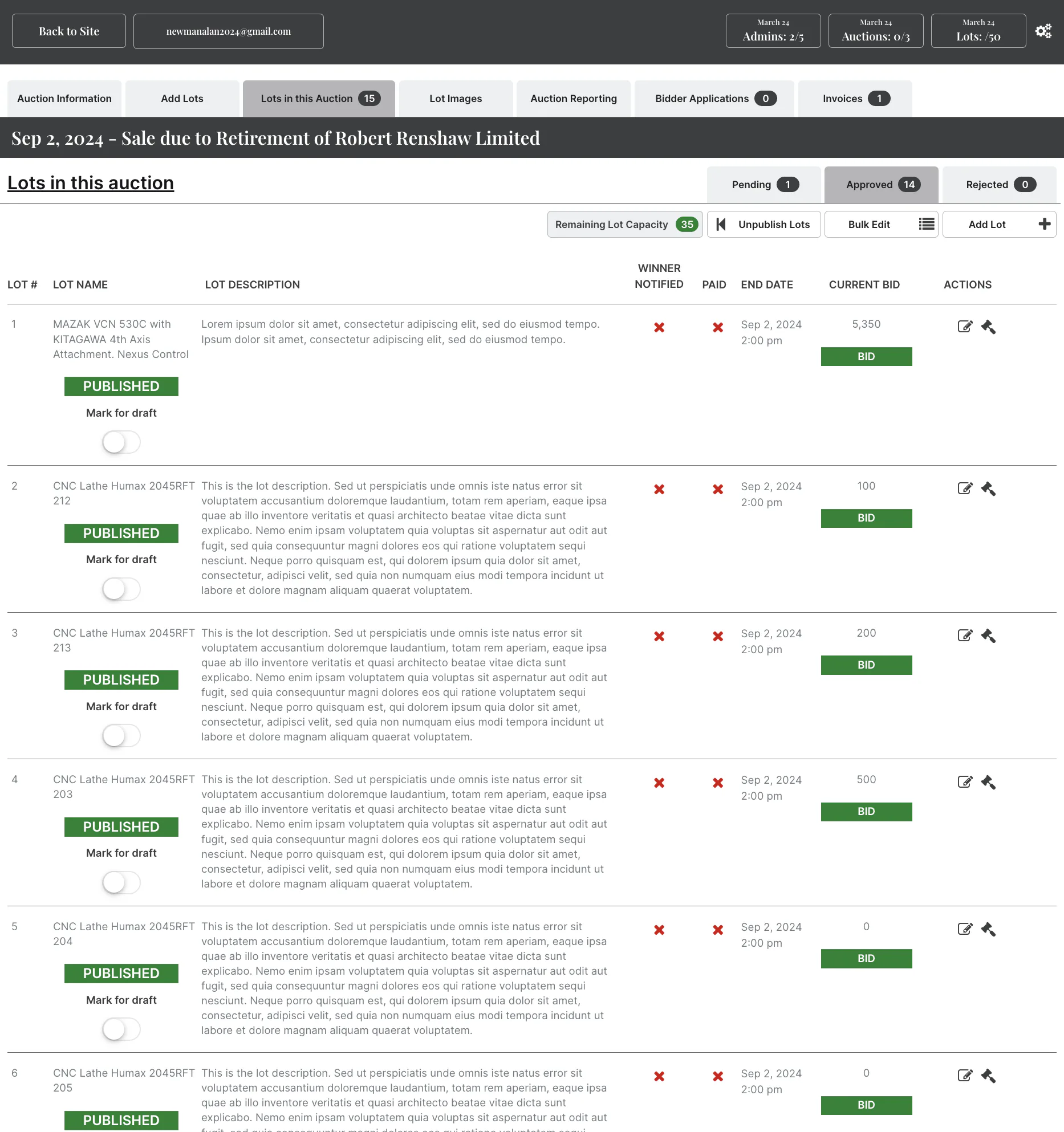Click the Unpublish Lots skip-back icon
Viewport: 1064px width, 1132px height.
pyautogui.click(x=721, y=224)
